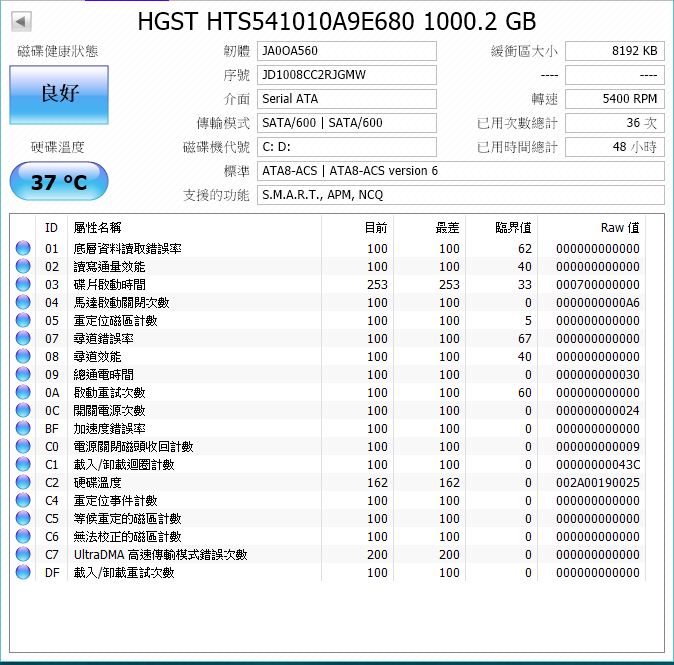Click the status orb for attribute C7
Viewport: 674px width, 665px height.
pyautogui.click(x=23, y=555)
